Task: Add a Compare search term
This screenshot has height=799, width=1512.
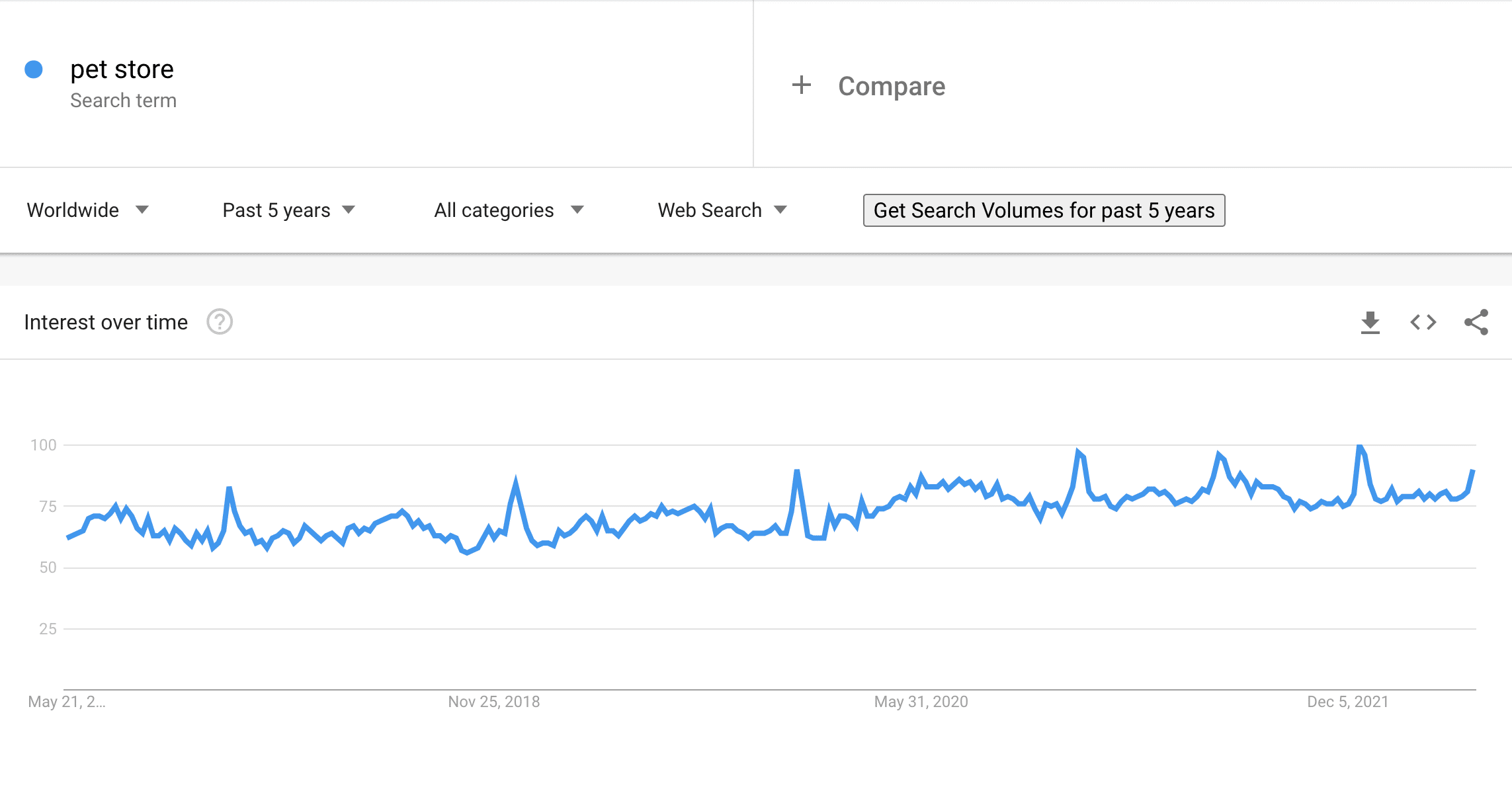Action: pyautogui.click(x=891, y=86)
